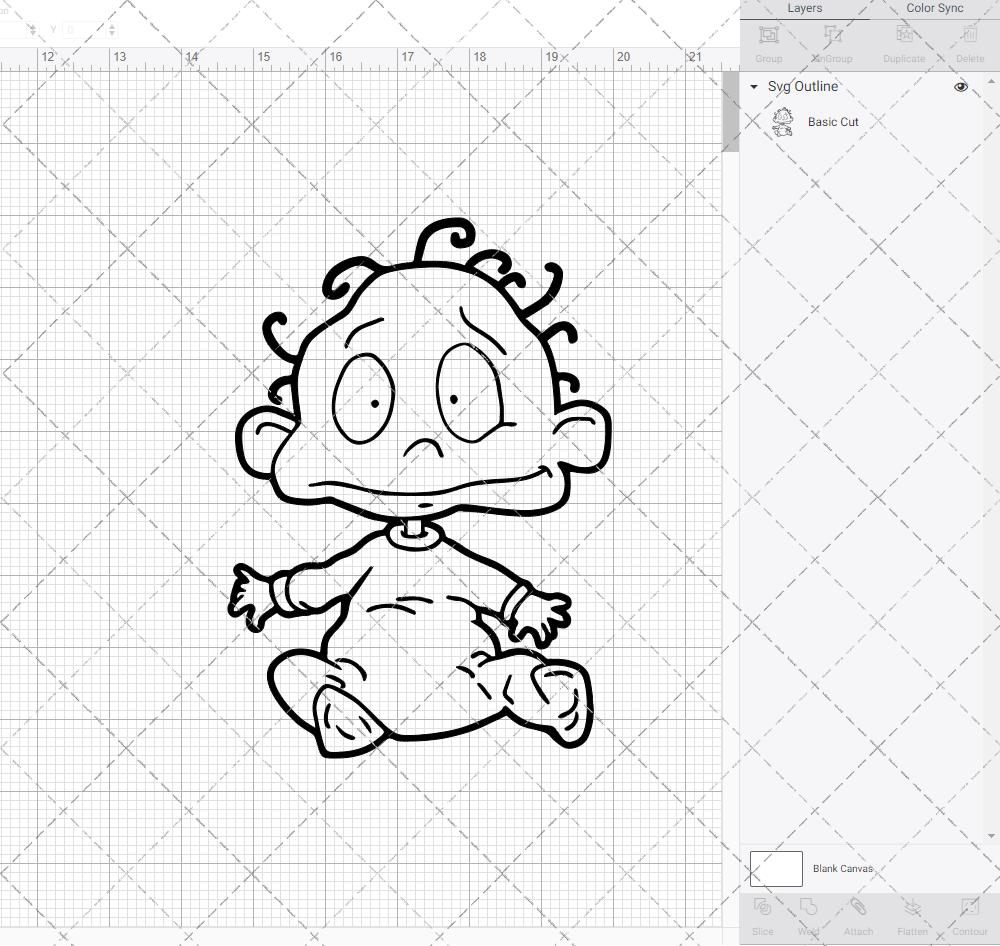This screenshot has height=946, width=1000.
Task: Click the Svg Outline layer name
Action: click(802, 87)
